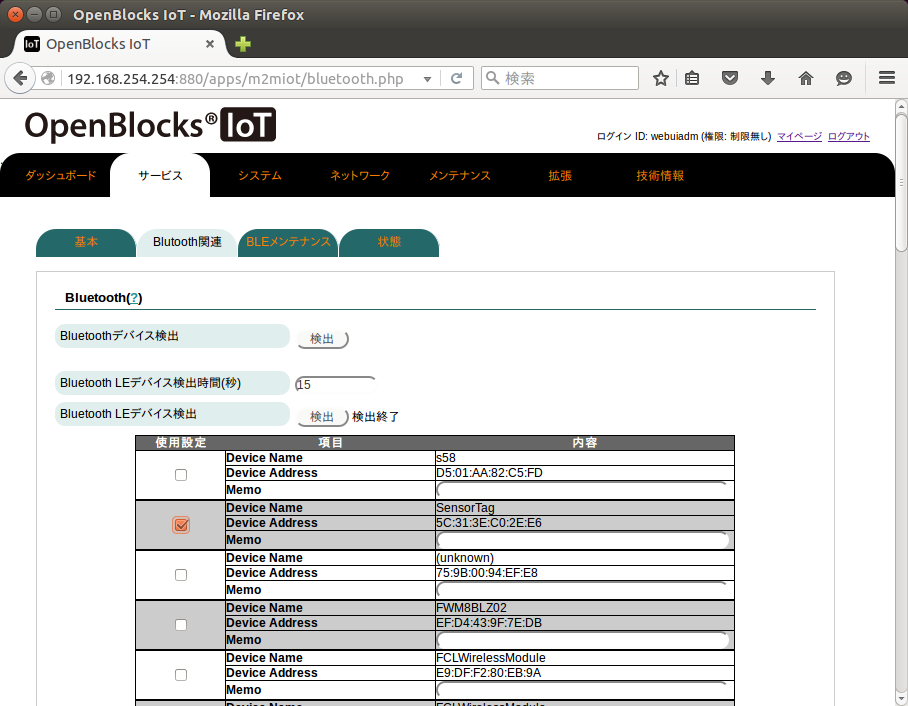Enable the (unknown) device checkbox
Screen dimensions: 908x706
[x=181, y=575]
